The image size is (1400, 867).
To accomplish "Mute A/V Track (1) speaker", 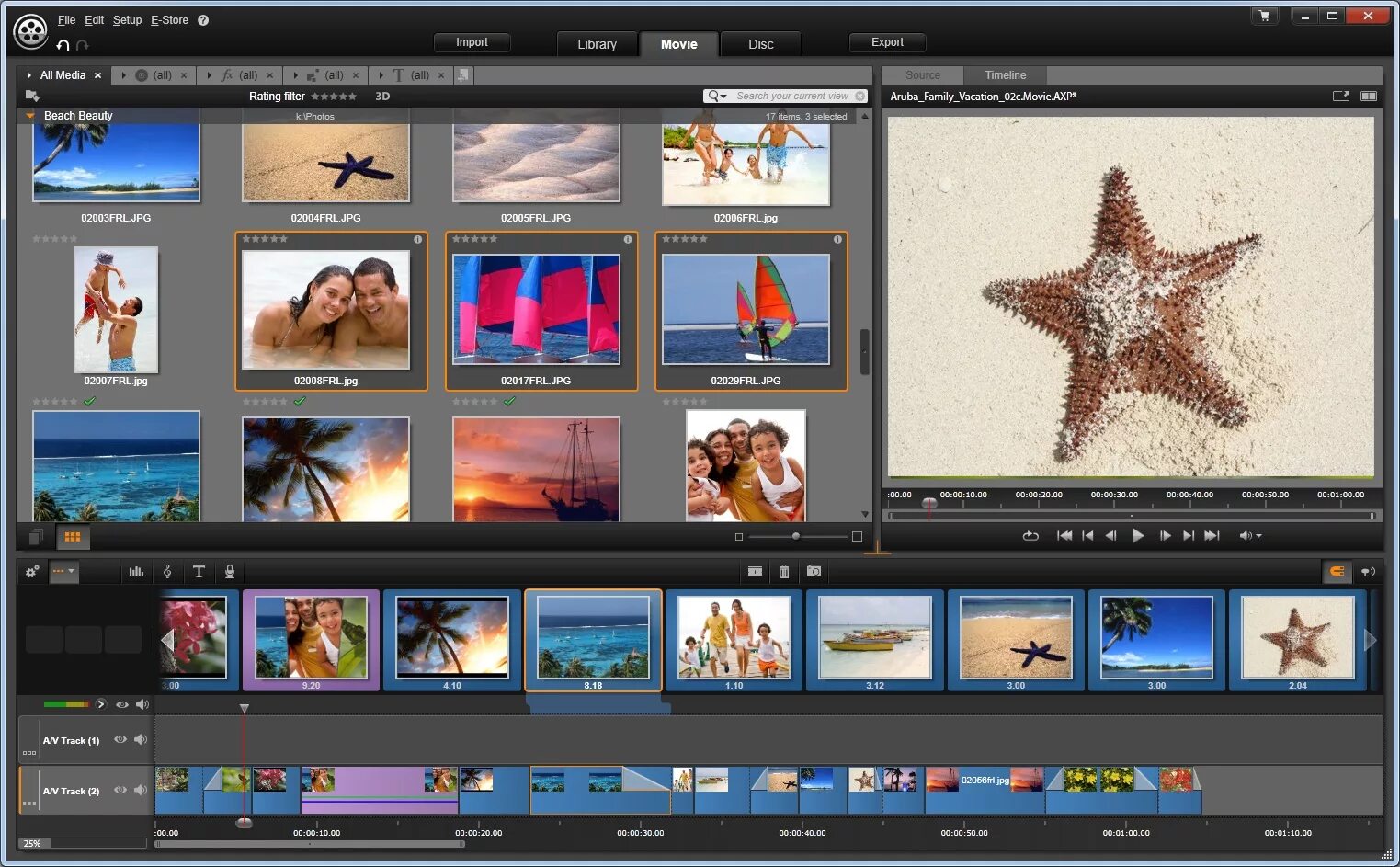I will 141,739.
